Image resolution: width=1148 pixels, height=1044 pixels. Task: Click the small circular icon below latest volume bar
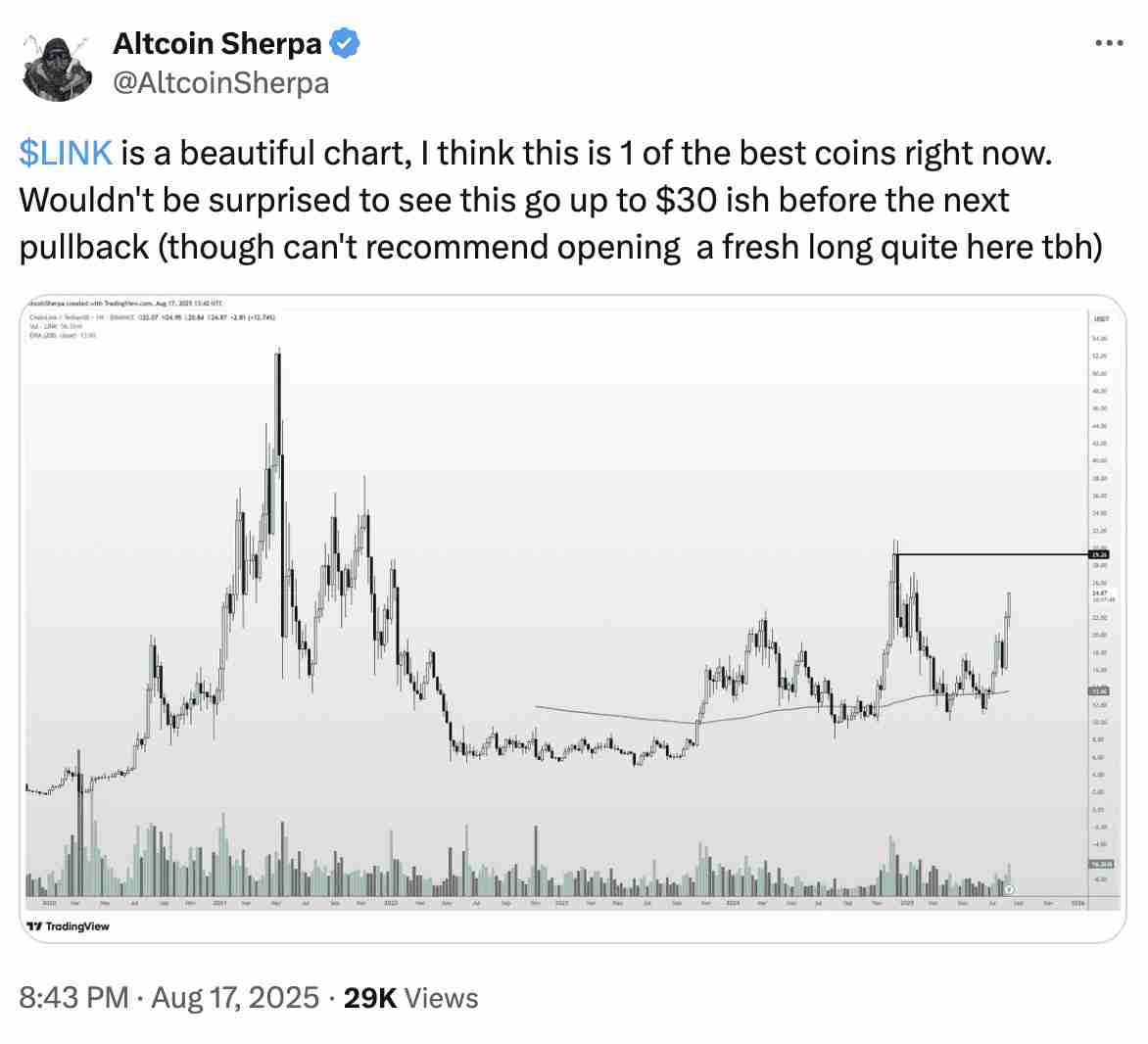[x=1009, y=890]
